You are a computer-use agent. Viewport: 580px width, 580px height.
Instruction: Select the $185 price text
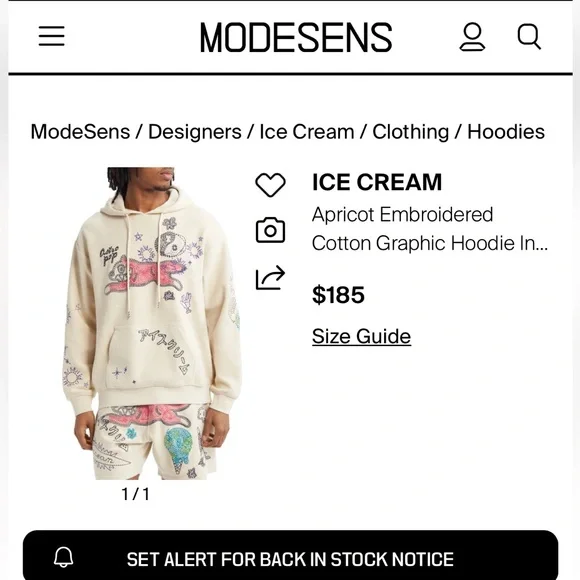pyautogui.click(x=338, y=295)
